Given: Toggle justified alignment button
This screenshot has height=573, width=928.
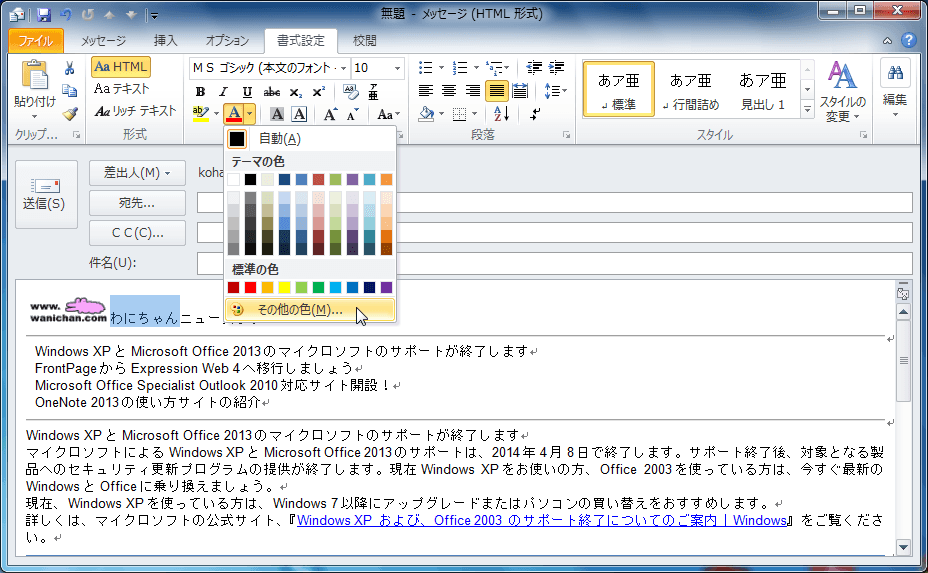Looking at the screenshot, I should coord(496,91).
